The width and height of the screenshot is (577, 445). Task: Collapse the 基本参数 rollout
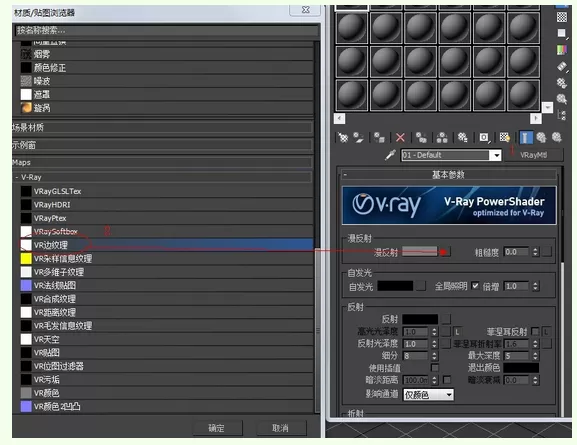tap(448, 174)
